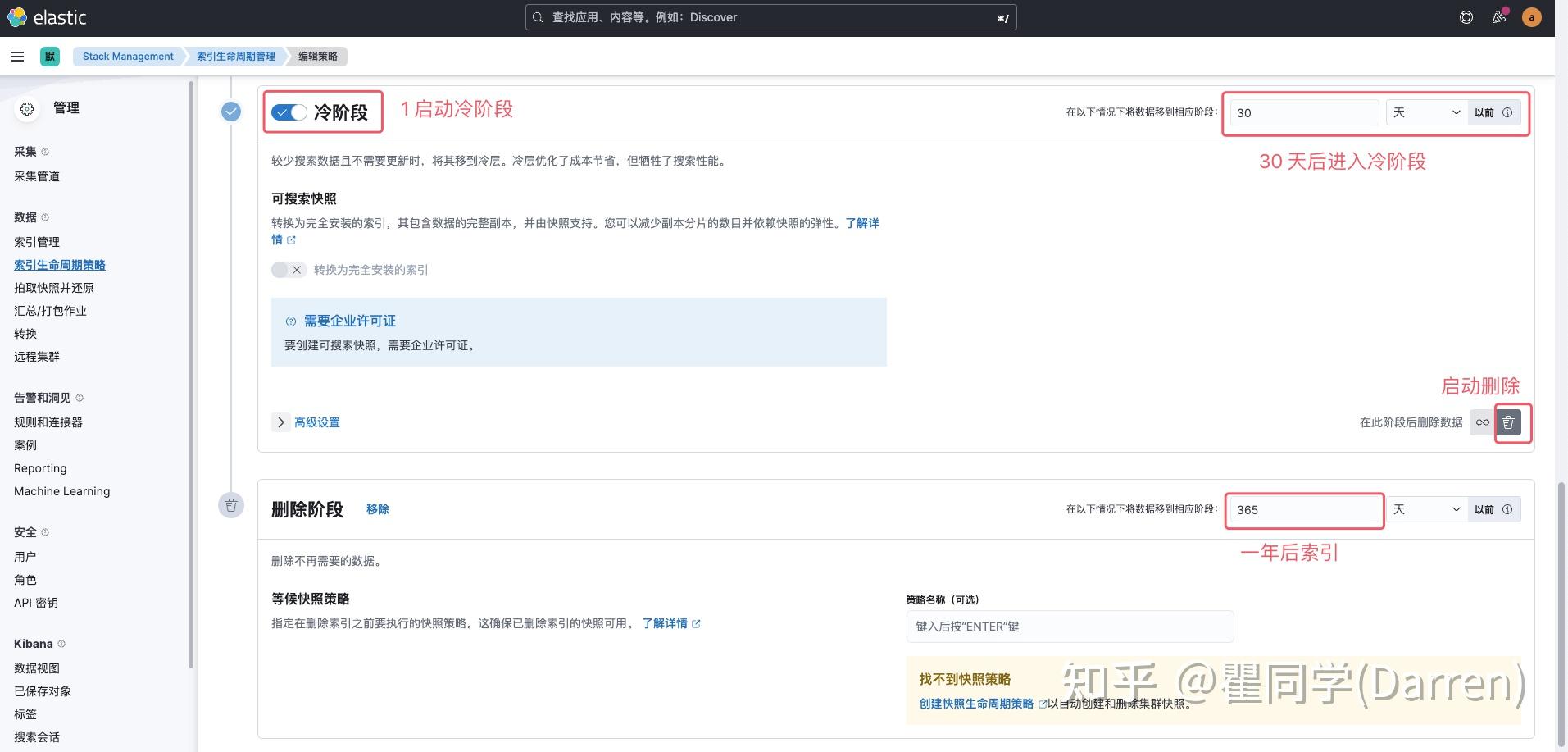Screen dimensions: 1568x752
Task: Click the gear icon beside 管理
Action: pyautogui.click(x=27, y=108)
